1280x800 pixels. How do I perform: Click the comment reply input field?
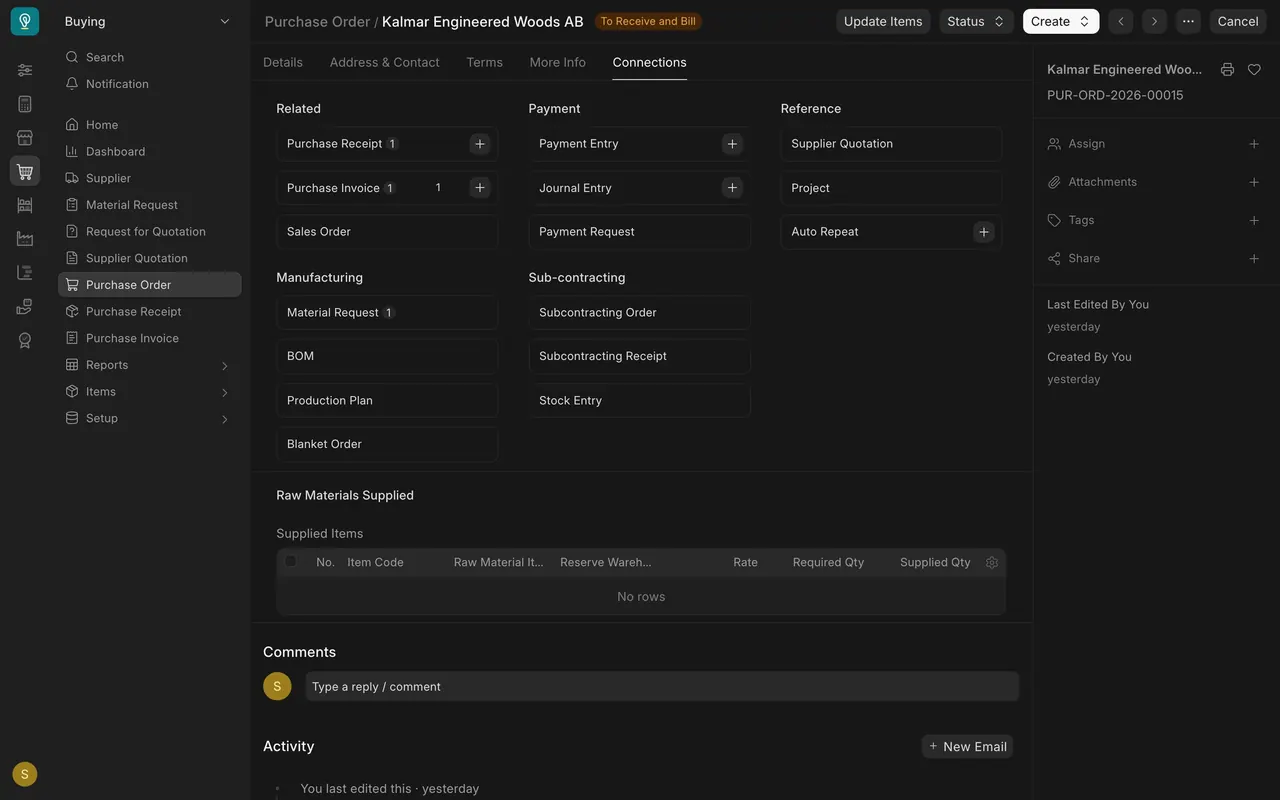[x=662, y=686]
